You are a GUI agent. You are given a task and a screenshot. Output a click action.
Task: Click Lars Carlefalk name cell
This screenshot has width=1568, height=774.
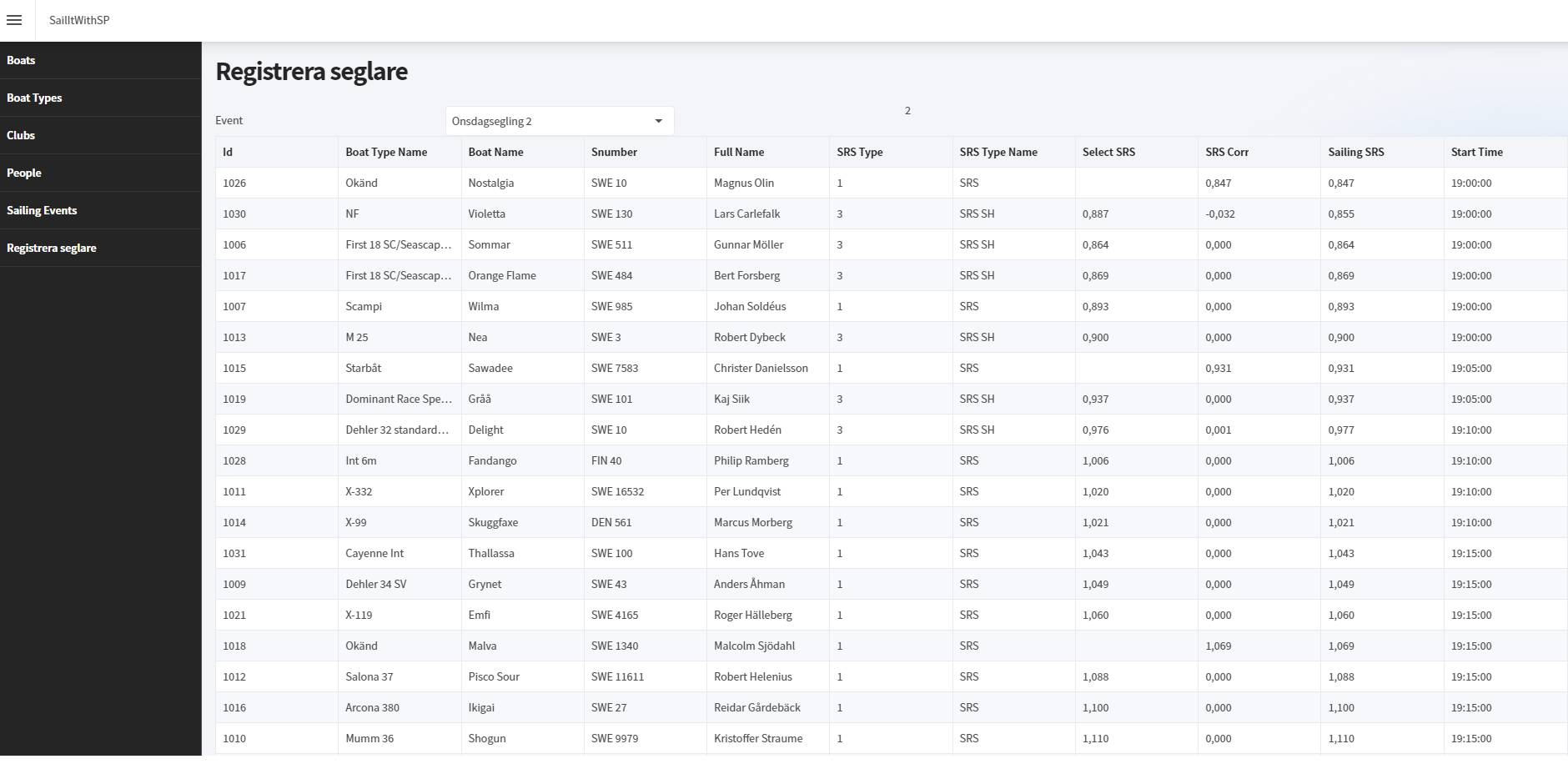pyautogui.click(x=768, y=214)
